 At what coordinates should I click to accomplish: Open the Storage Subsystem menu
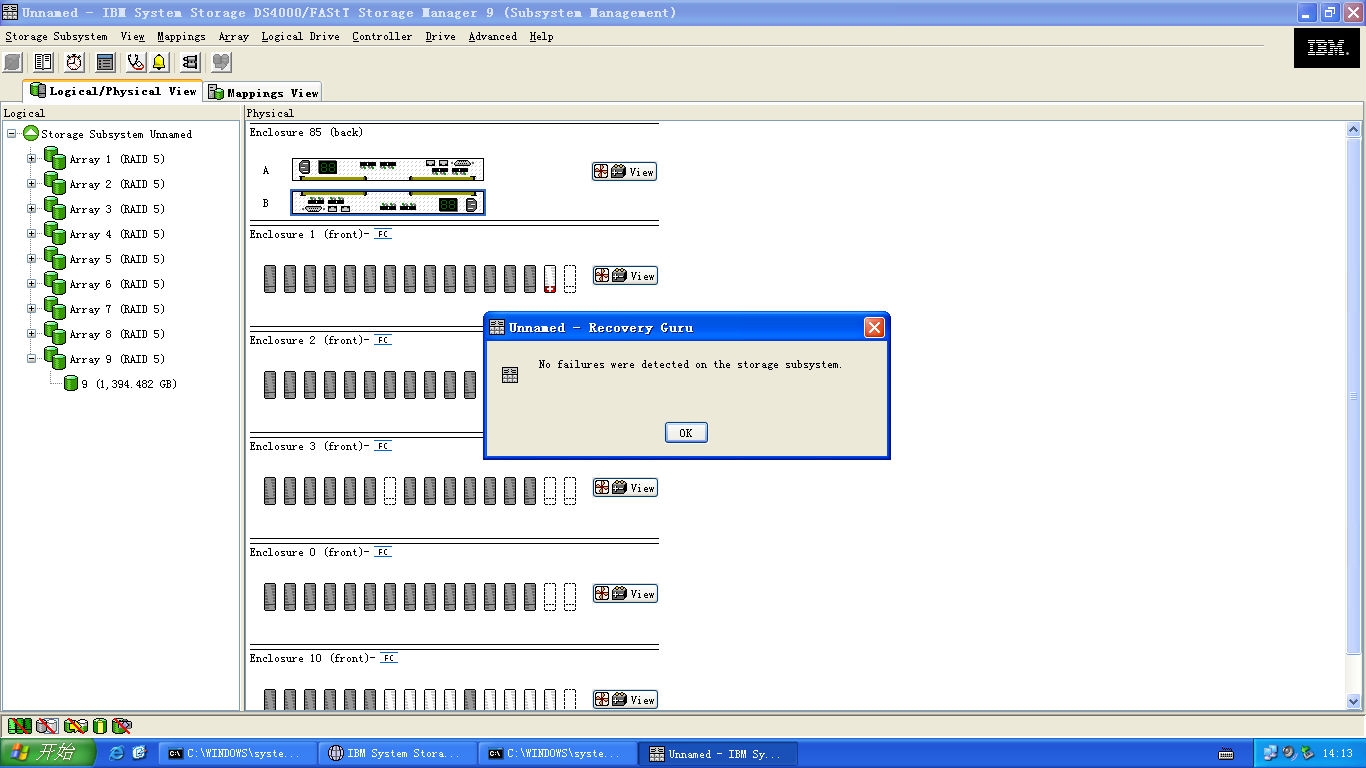point(56,36)
